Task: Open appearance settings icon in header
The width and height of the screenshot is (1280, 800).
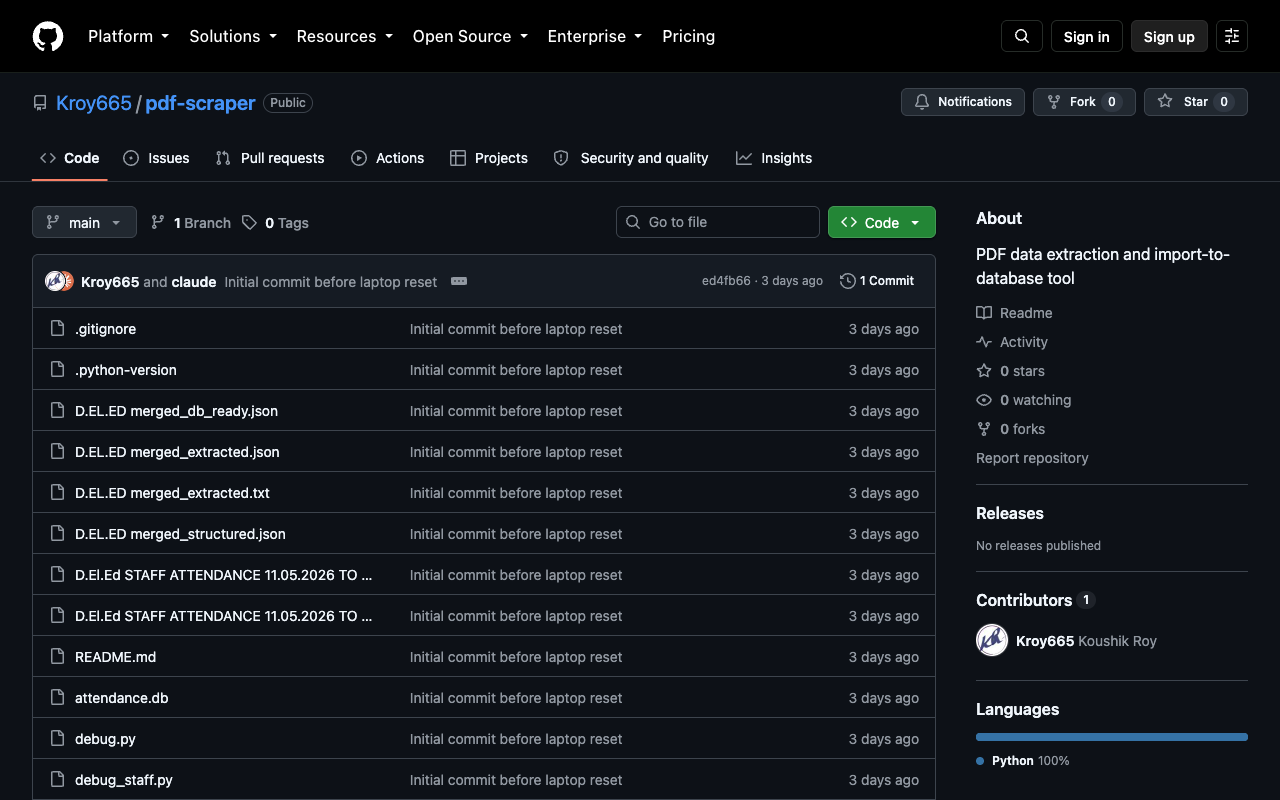Action: click(x=1232, y=36)
